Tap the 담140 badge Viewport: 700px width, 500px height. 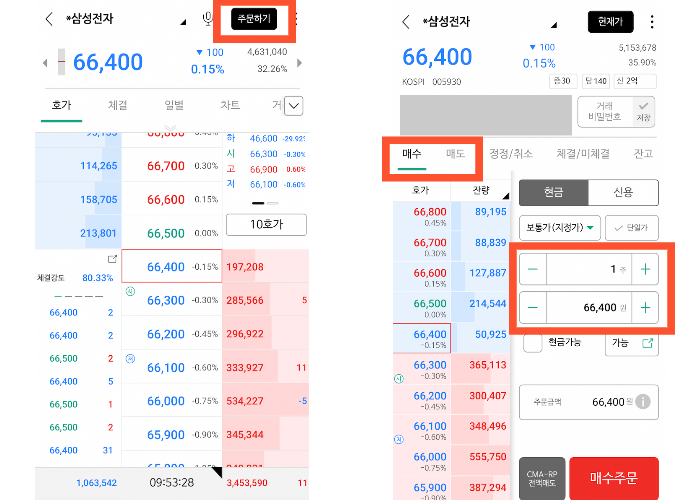click(596, 81)
